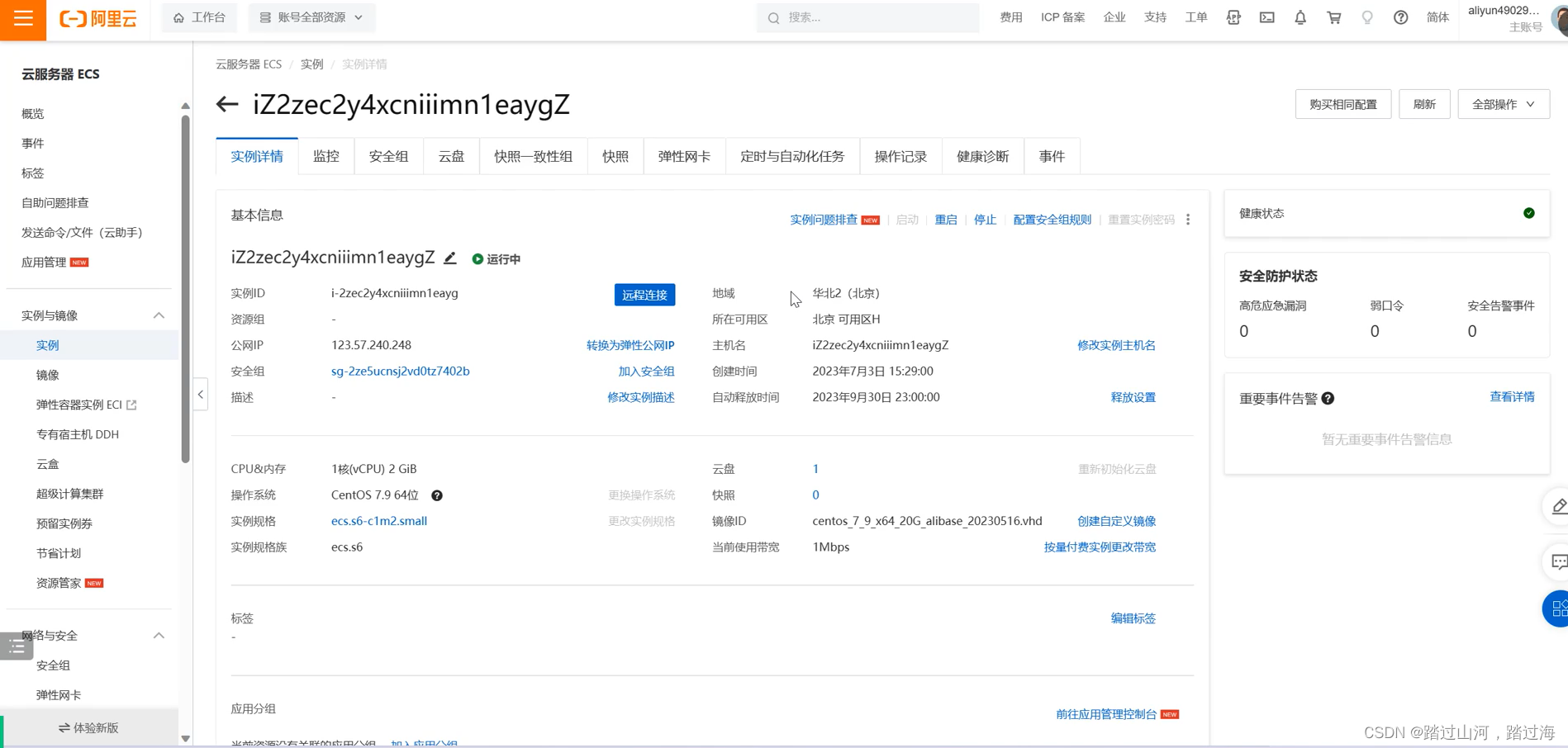This screenshot has height=748, width=1568.
Task: Open 工作台 in the top bar
Action: point(199,17)
